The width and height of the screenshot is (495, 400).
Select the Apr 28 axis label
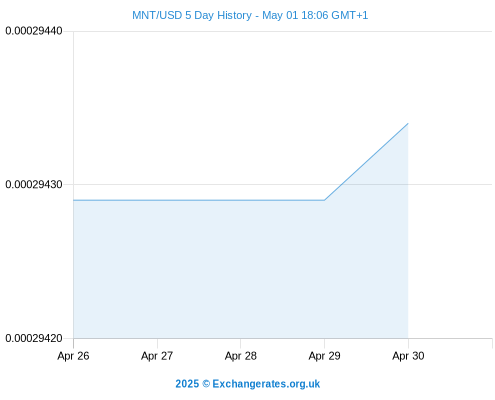pyautogui.click(x=241, y=356)
